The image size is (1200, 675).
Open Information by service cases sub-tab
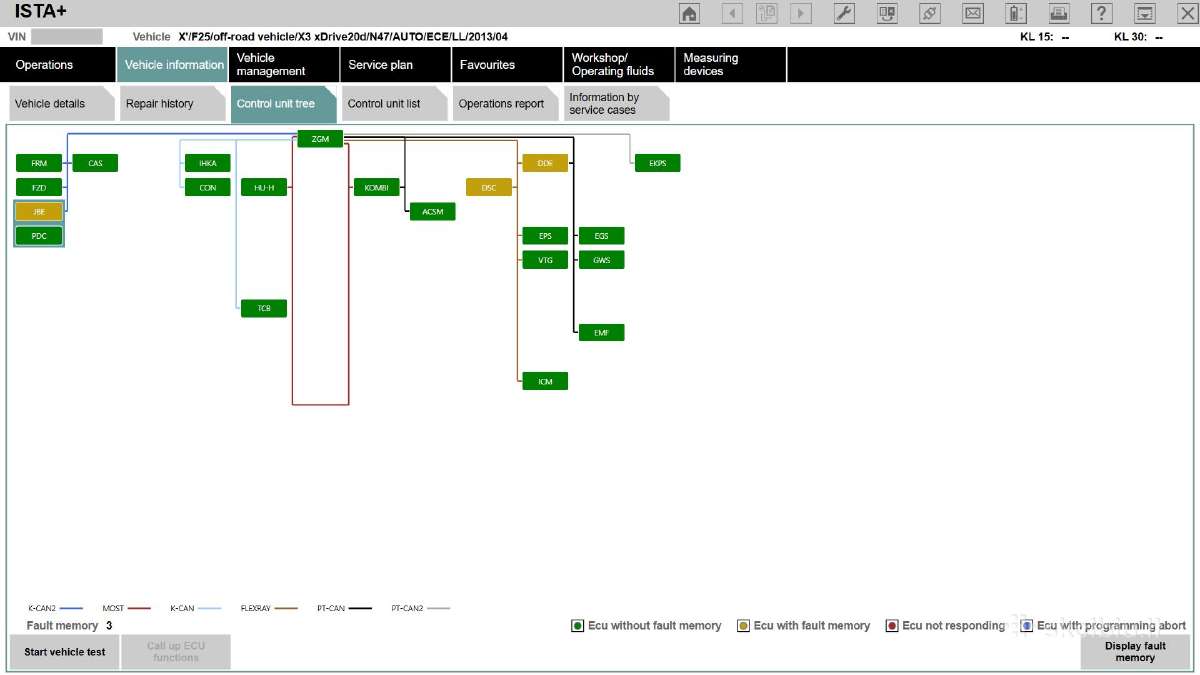tap(616, 104)
